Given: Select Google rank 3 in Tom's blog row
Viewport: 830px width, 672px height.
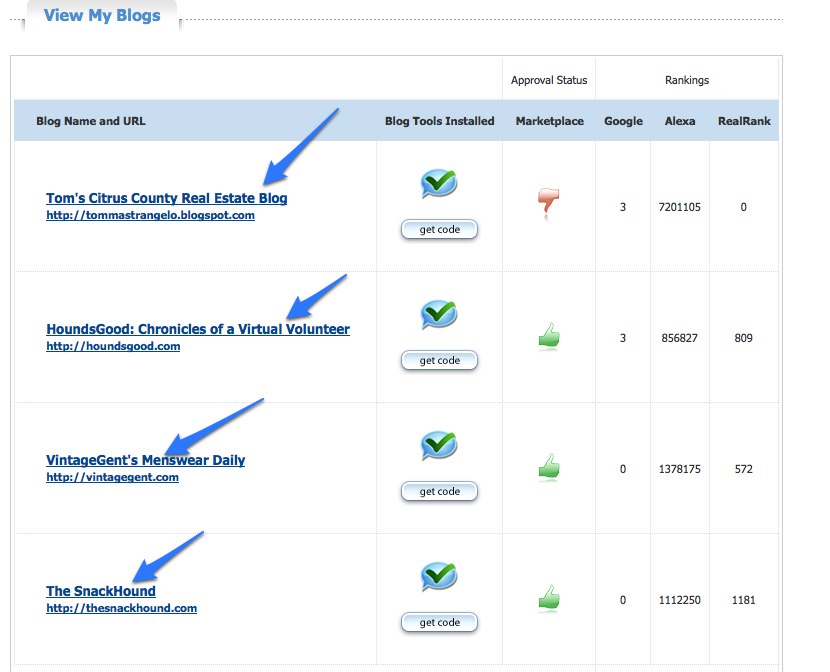Looking at the screenshot, I should (623, 207).
